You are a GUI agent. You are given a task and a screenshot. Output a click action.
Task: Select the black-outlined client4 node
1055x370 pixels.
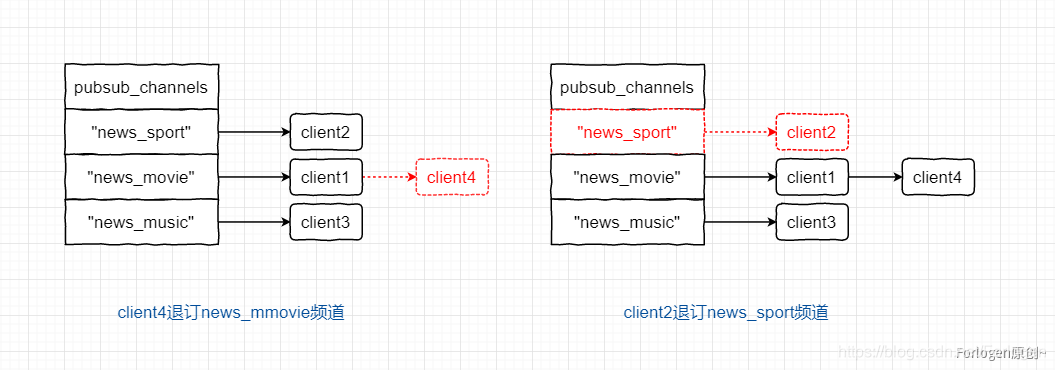tap(938, 177)
